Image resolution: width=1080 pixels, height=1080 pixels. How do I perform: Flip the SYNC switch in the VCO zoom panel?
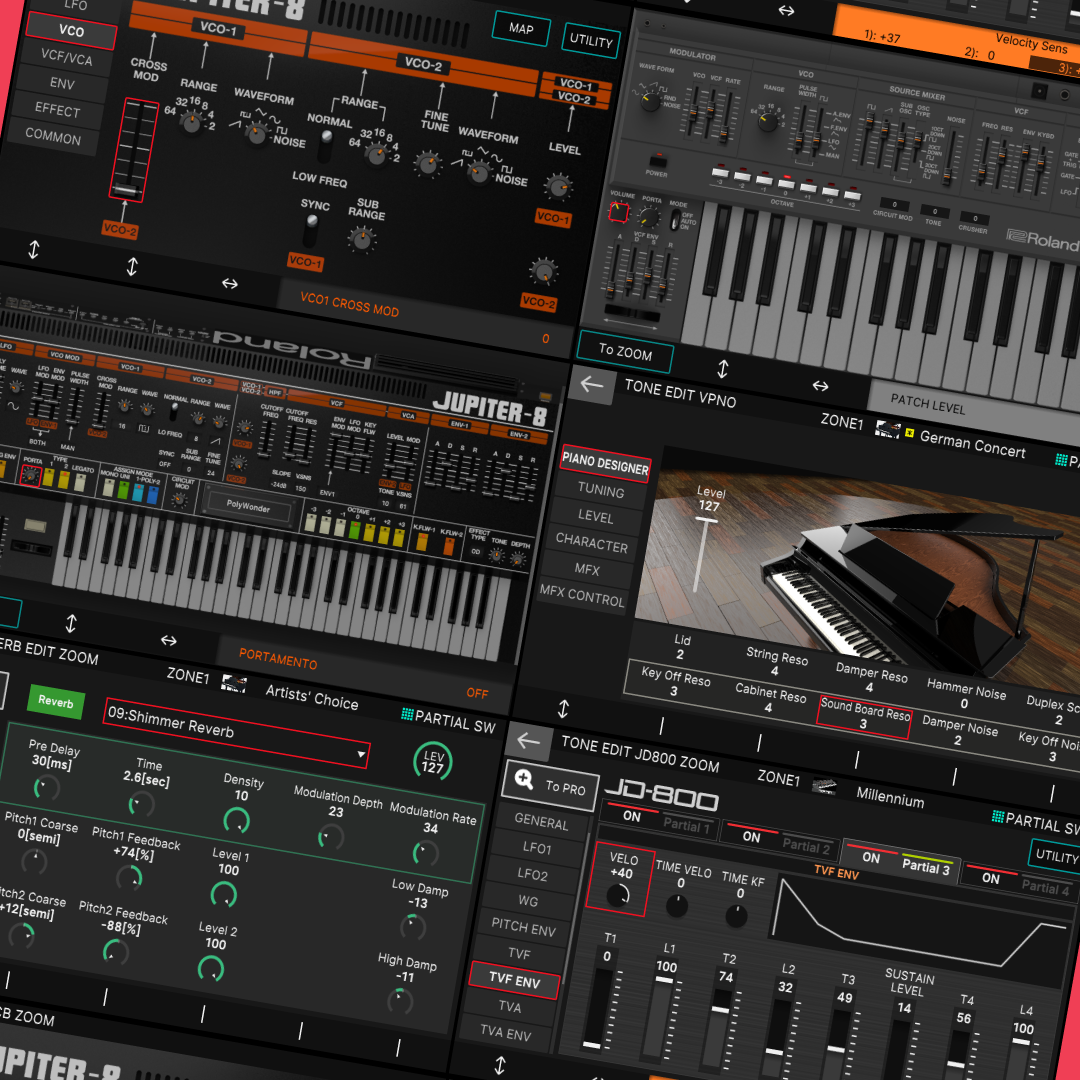point(311,231)
